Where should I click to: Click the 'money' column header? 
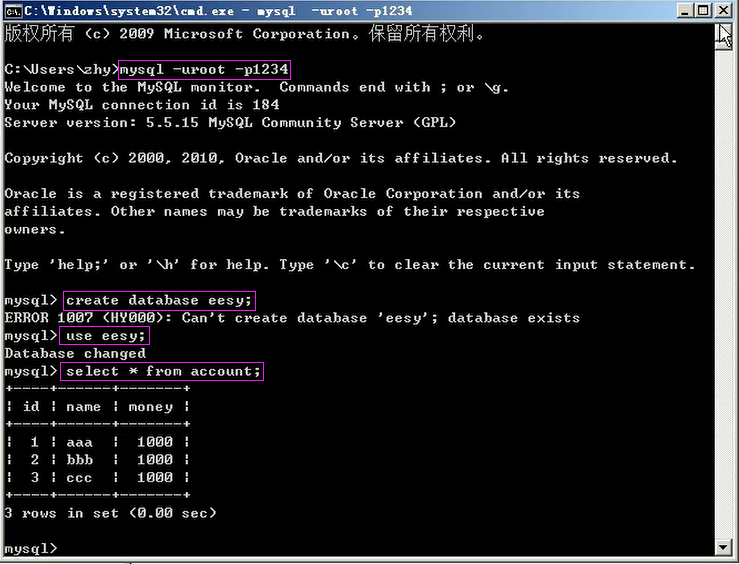click(150, 407)
